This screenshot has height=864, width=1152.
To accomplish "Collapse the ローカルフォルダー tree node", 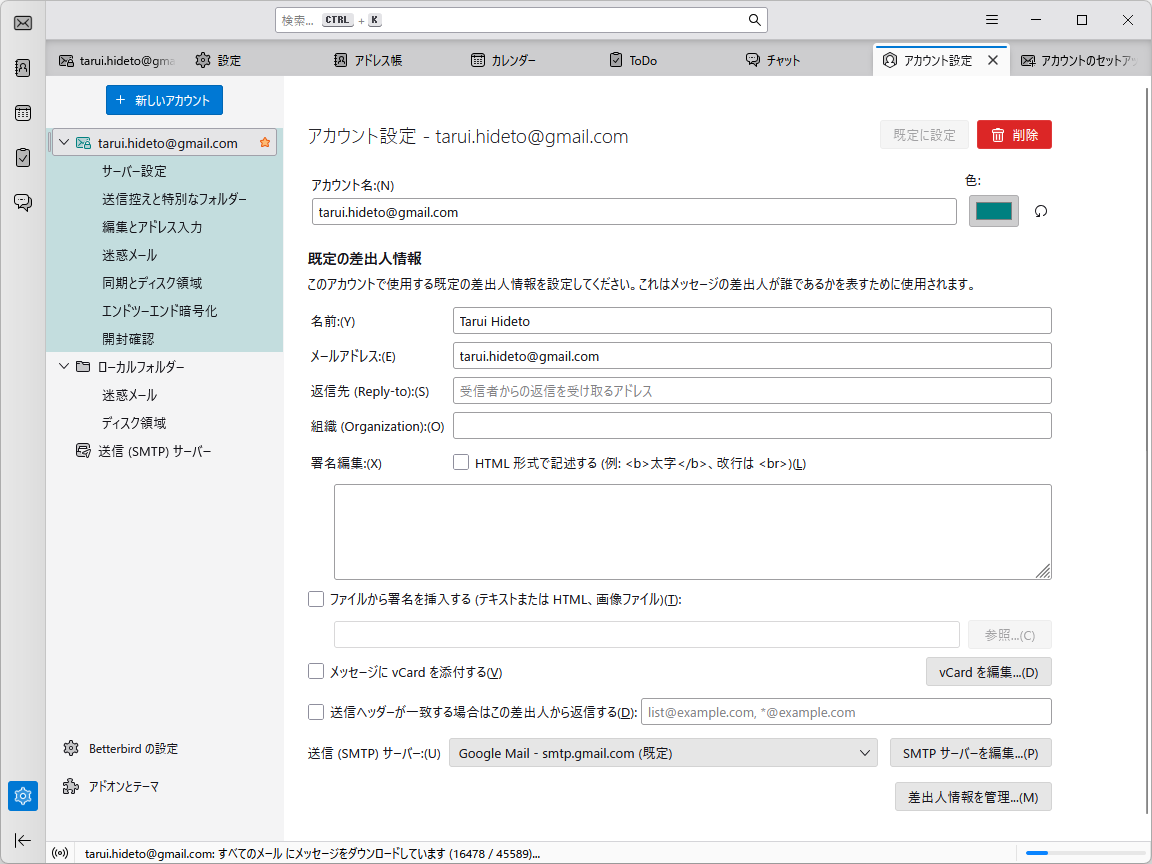I will 64,366.
